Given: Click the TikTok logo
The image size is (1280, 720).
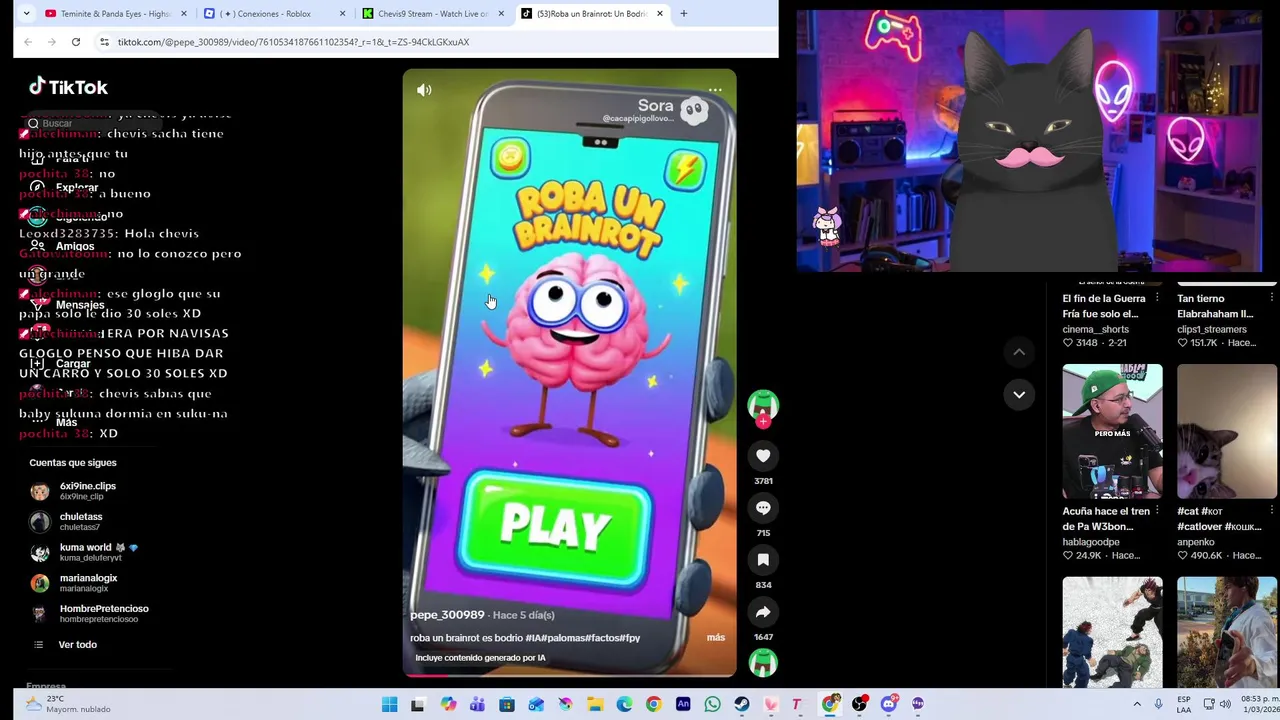Looking at the screenshot, I should tap(68, 87).
